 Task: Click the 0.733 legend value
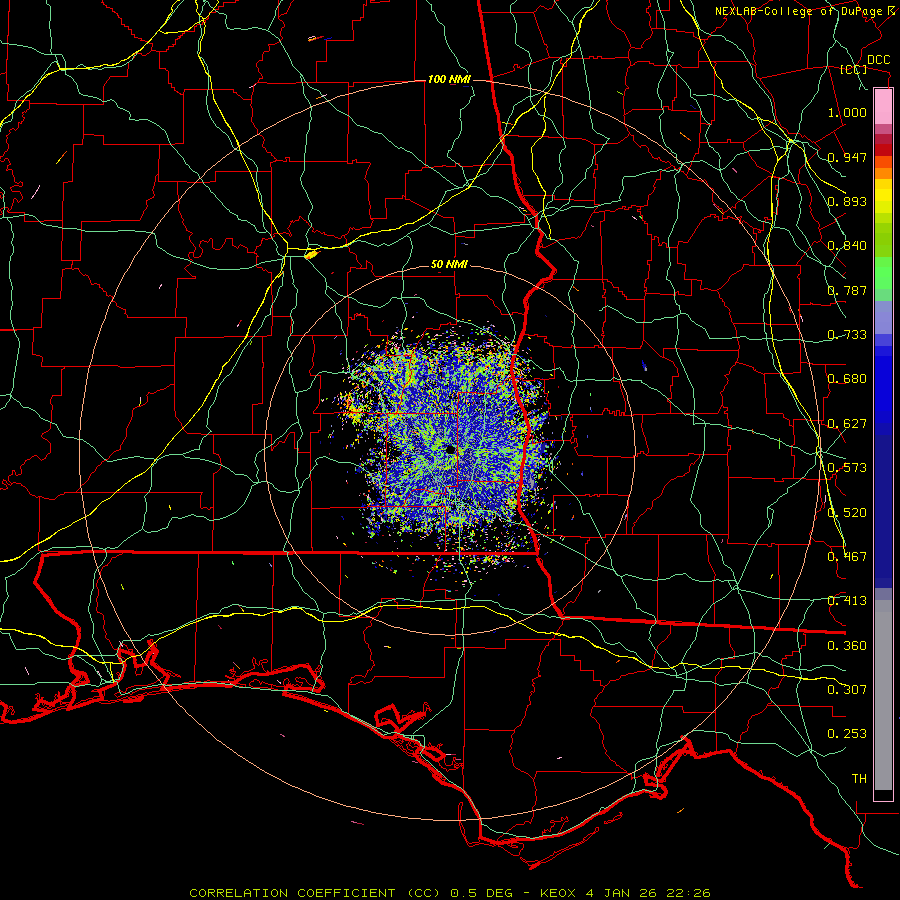click(x=847, y=335)
